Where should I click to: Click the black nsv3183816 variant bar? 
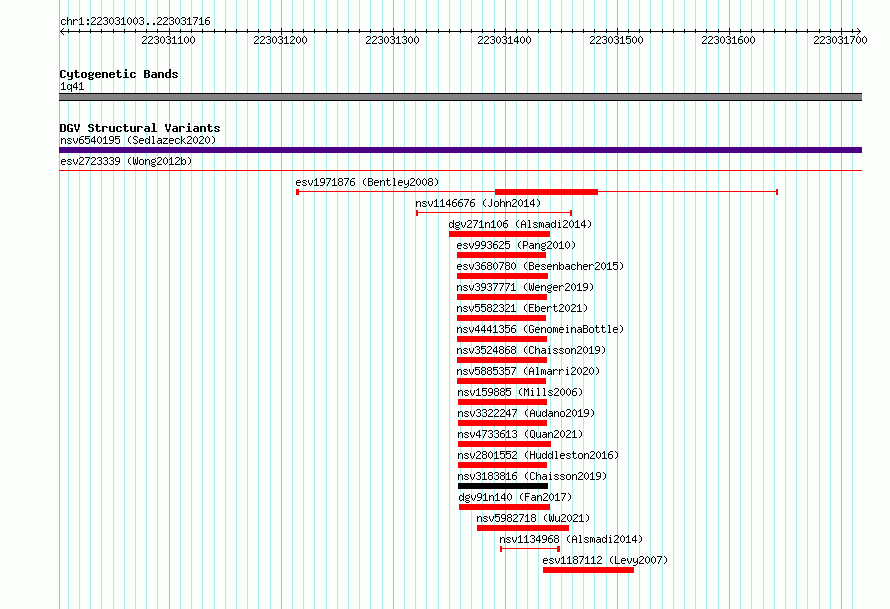(503, 486)
